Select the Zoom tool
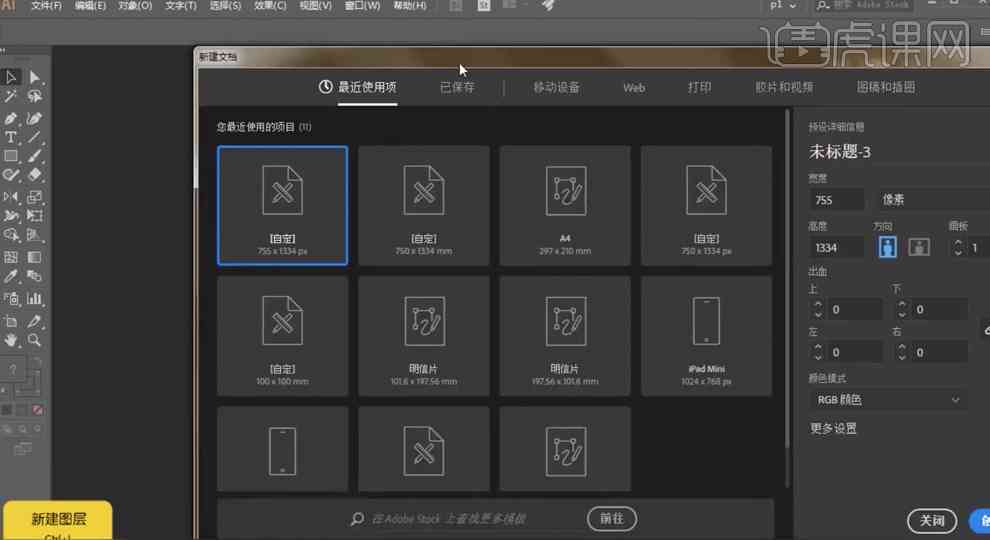Viewport: 990px width, 540px height. click(x=34, y=340)
